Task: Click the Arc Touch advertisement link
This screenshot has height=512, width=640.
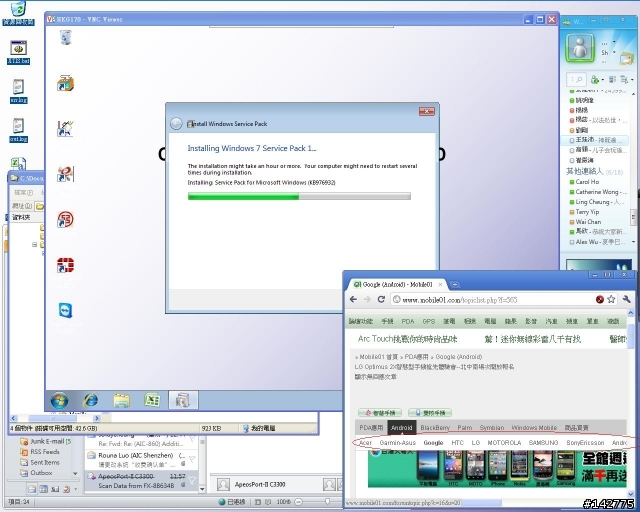Action: pyautogui.click(x=407, y=339)
